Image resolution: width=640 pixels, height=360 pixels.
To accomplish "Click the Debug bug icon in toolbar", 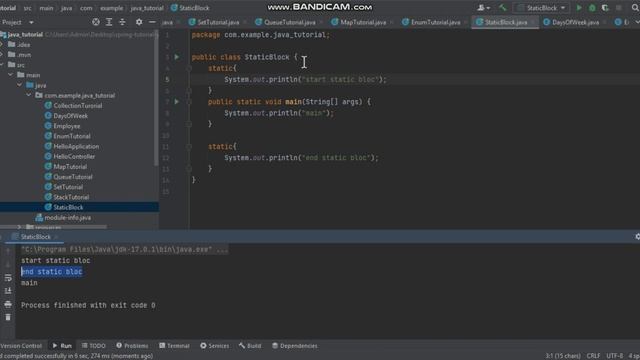I will pyautogui.click(x=592, y=8).
